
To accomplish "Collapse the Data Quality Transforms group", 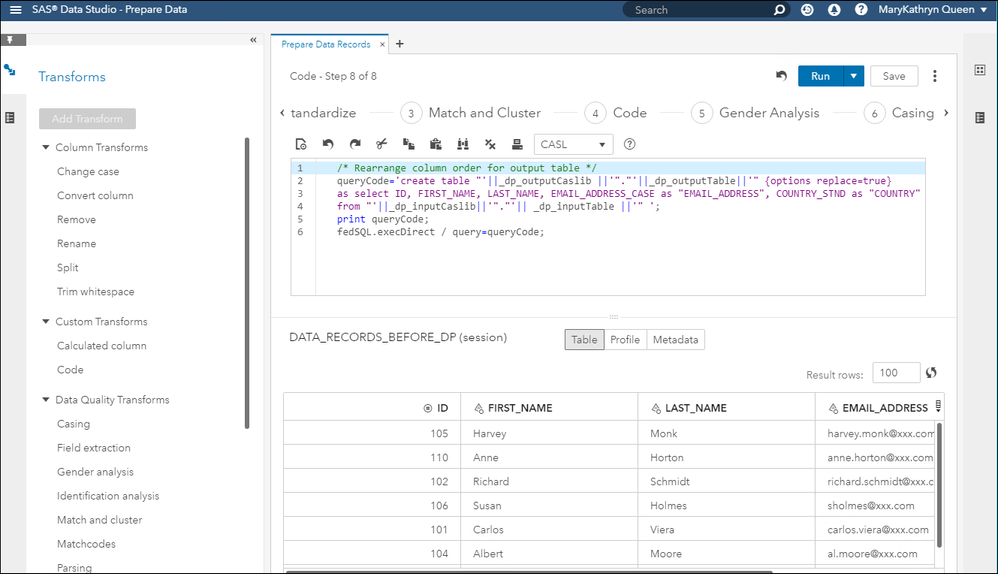I will click(x=46, y=400).
